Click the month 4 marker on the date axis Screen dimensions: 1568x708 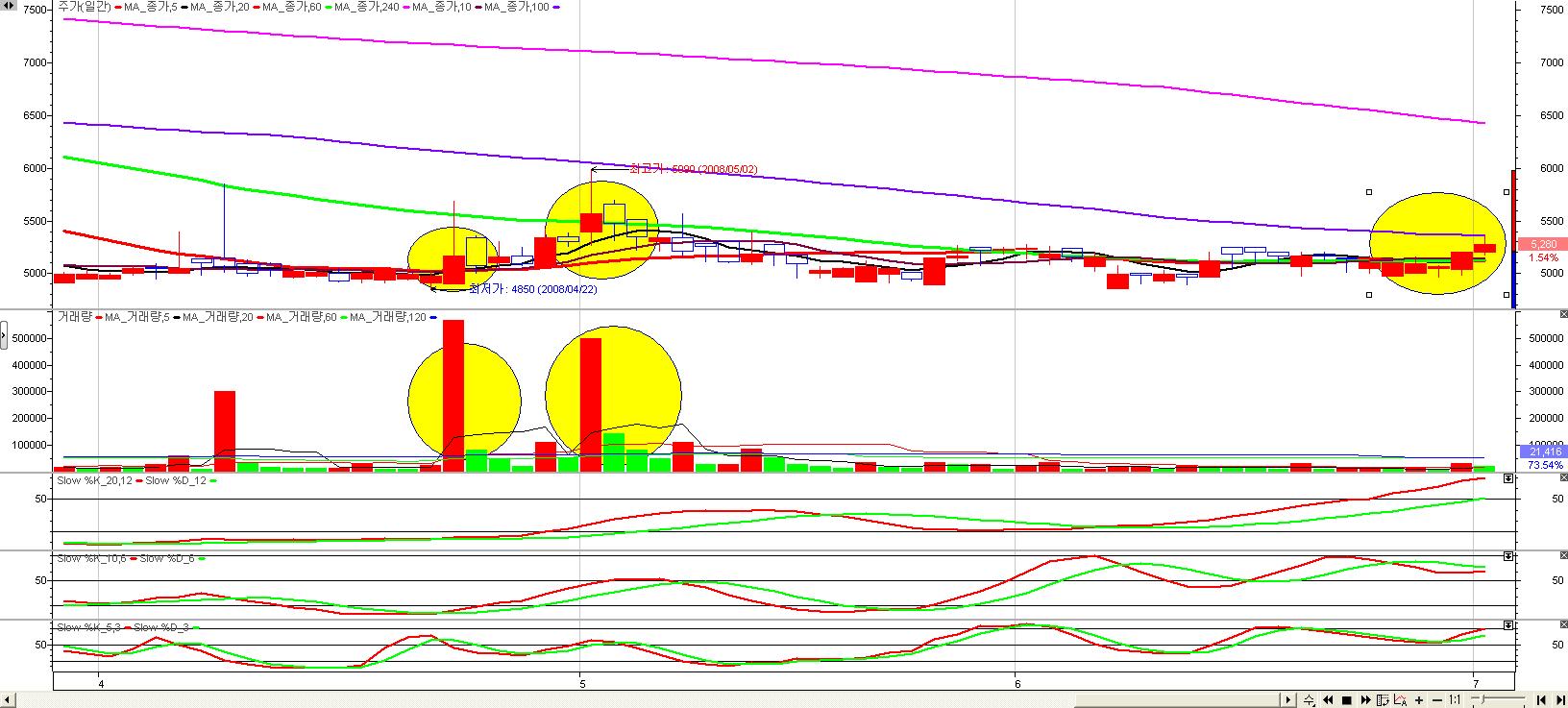(100, 682)
